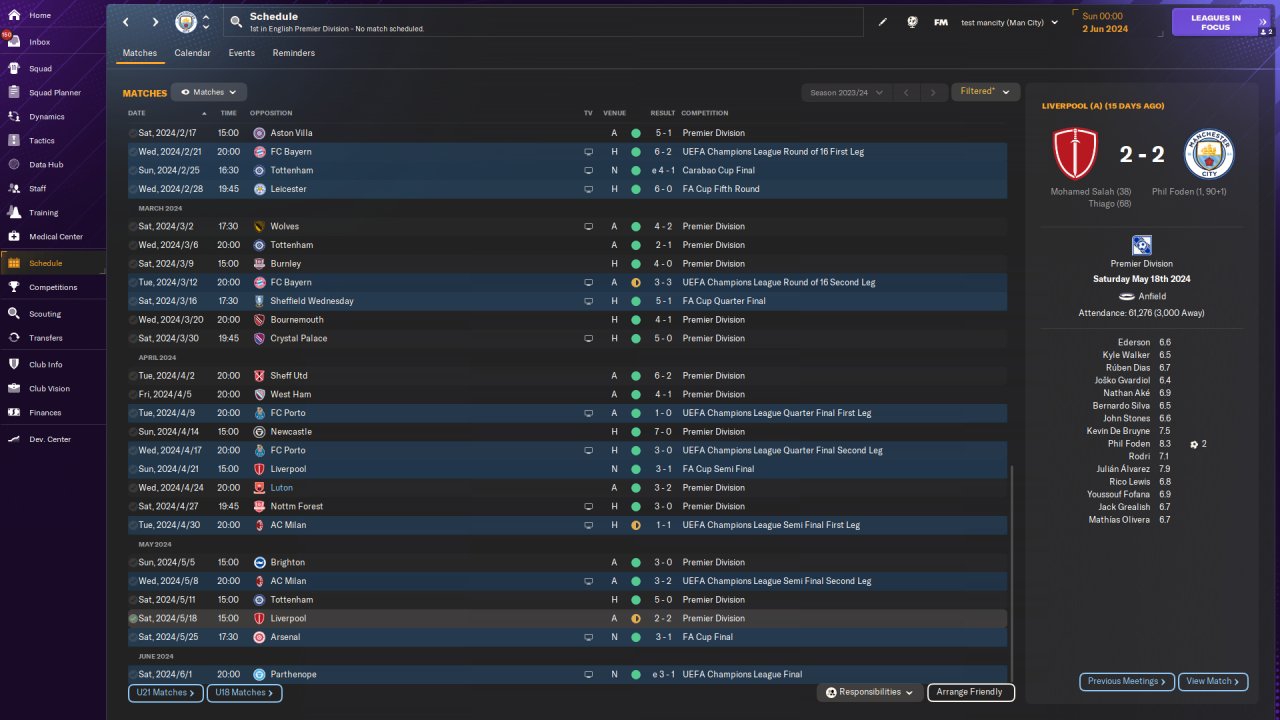Tick the circle for the Burnley match
This screenshot has width=1280, height=720.
[133, 264]
